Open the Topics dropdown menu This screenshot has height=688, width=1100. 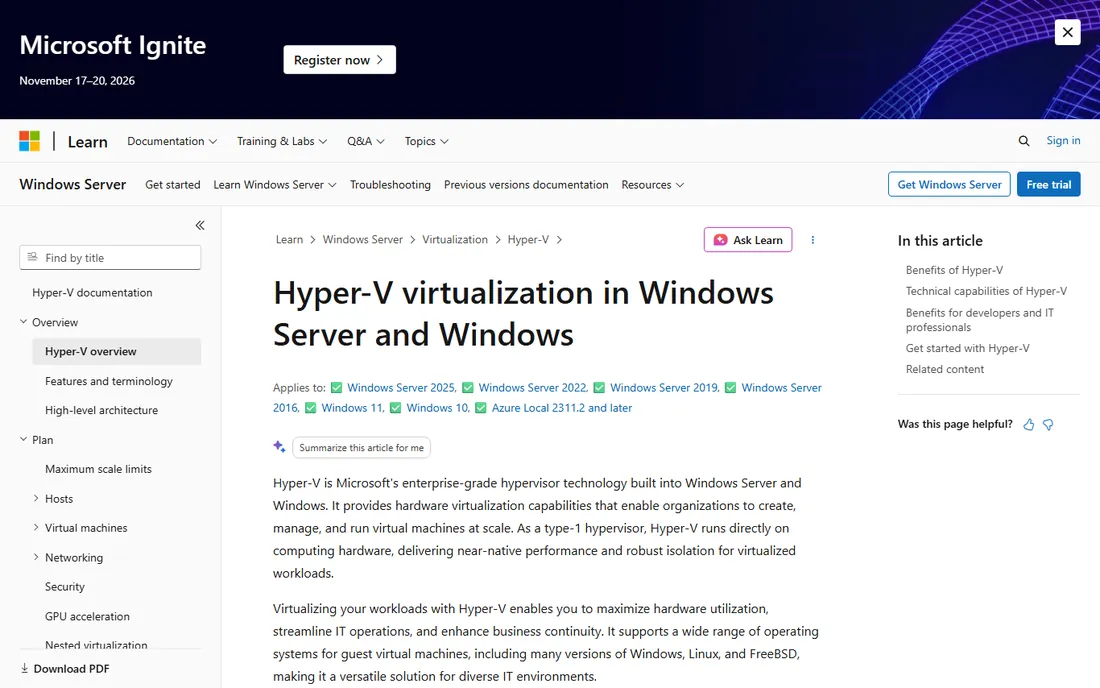coord(426,141)
